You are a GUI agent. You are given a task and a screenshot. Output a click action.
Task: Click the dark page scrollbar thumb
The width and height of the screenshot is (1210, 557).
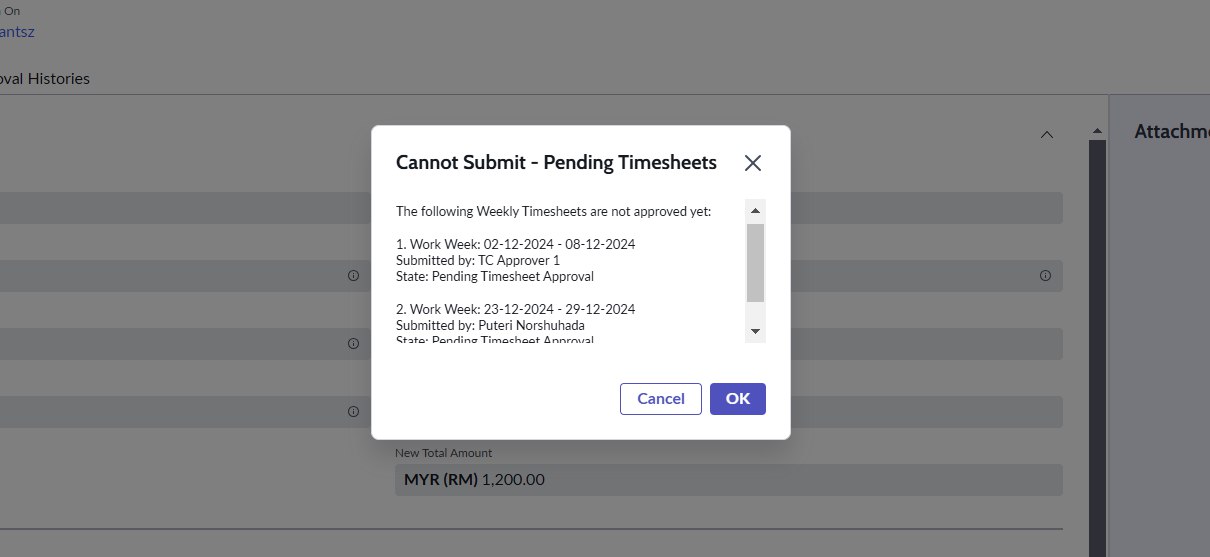pyautogui.click(x=1097, y=350)
